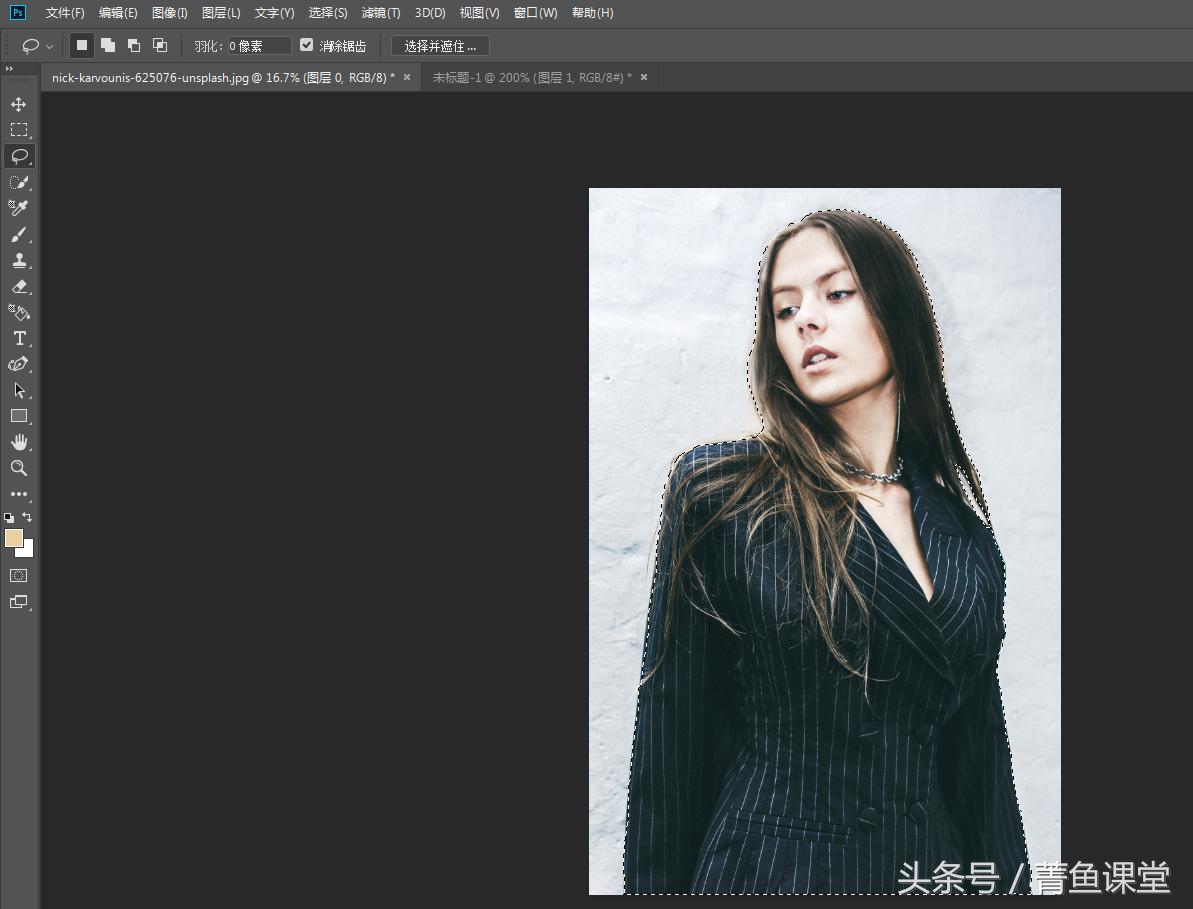Screen dimensions: 1193x909
Task: Open the 选择(S) menu
Action: [328, 13]
